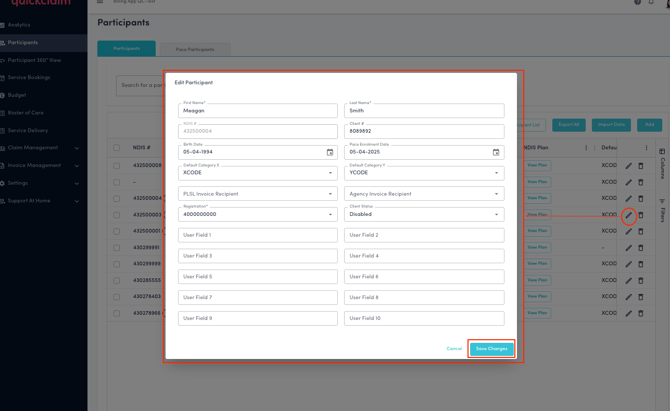Open the Columns side panel
Screen dimensions: 670x411
[662, 164]
